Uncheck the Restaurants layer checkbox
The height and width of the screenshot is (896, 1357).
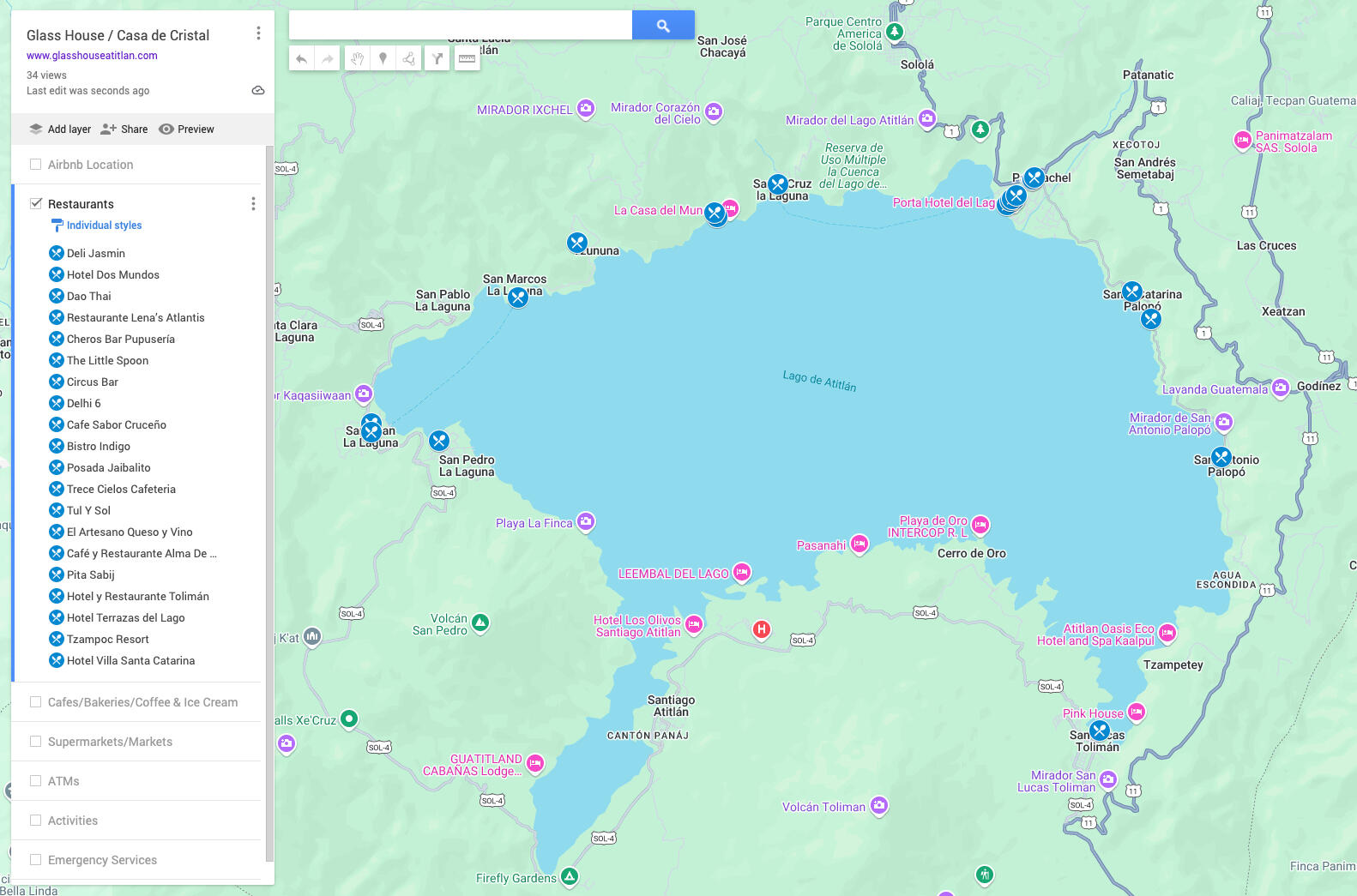pyautogui.click(x=36, y=204)
